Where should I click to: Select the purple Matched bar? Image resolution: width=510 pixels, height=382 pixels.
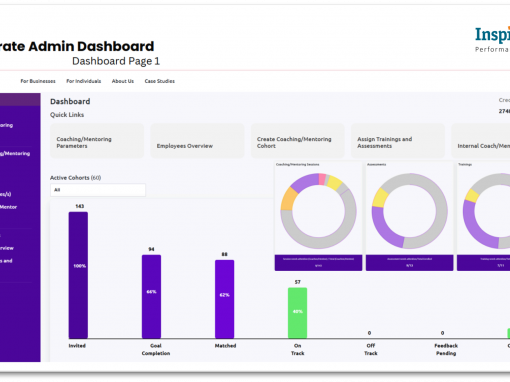[x=224, y=299]
